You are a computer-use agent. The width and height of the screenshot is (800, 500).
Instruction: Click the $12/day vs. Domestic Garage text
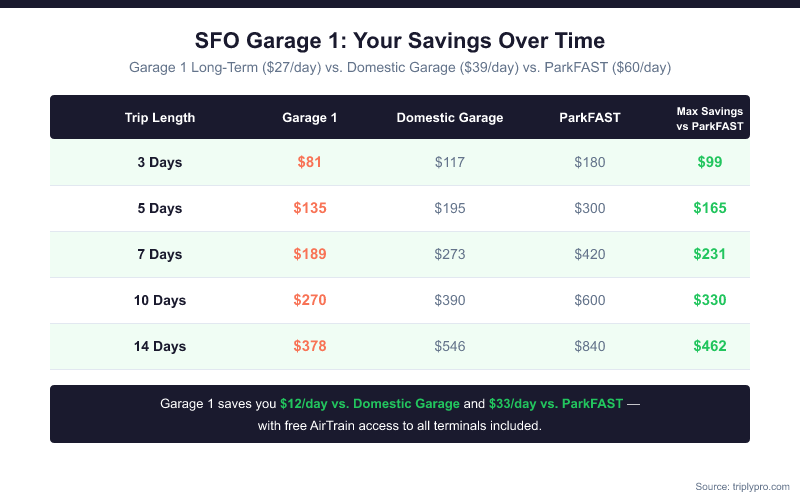pos(369,404)
